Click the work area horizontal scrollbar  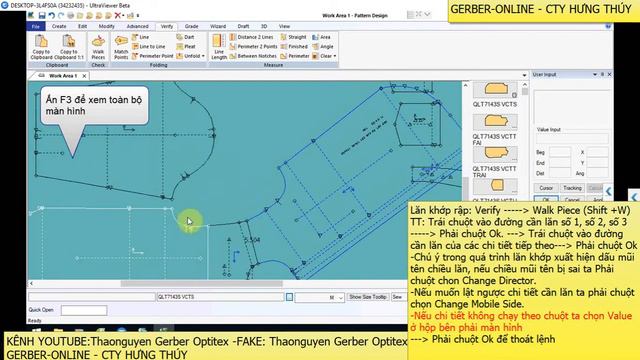click(x=201, y=283)
